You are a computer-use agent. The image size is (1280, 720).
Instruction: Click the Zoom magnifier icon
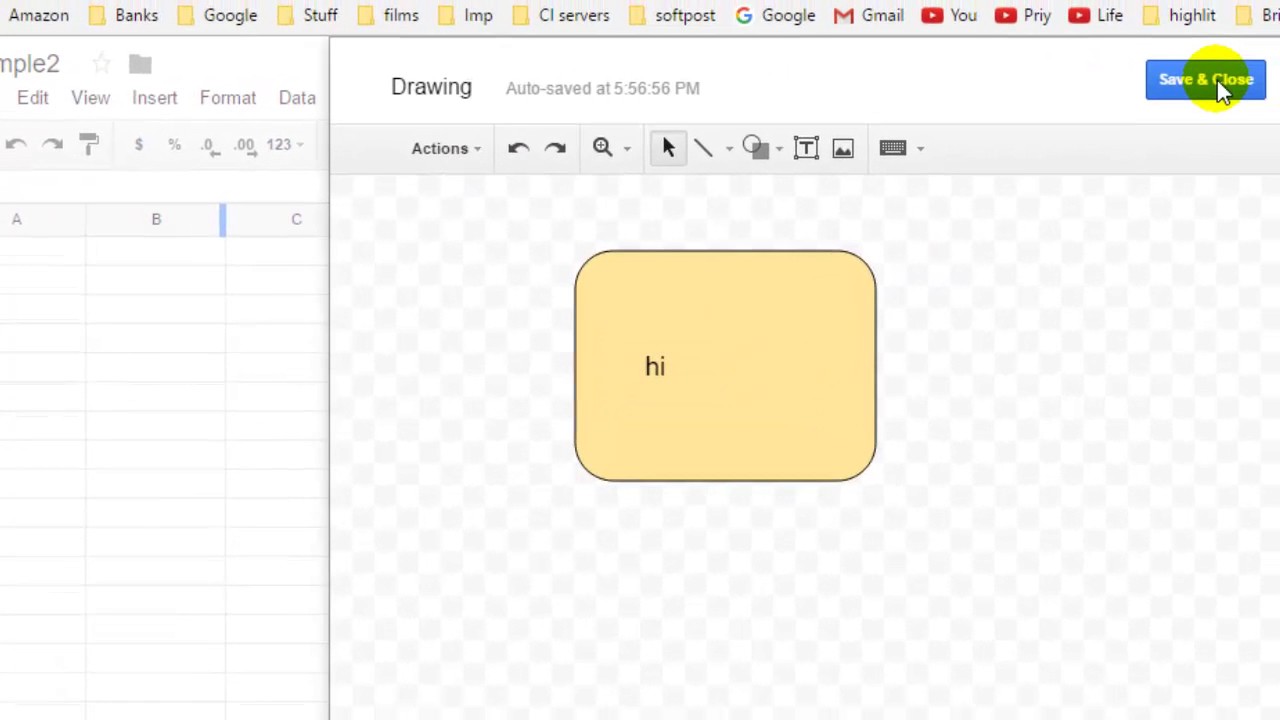point(601,147)
